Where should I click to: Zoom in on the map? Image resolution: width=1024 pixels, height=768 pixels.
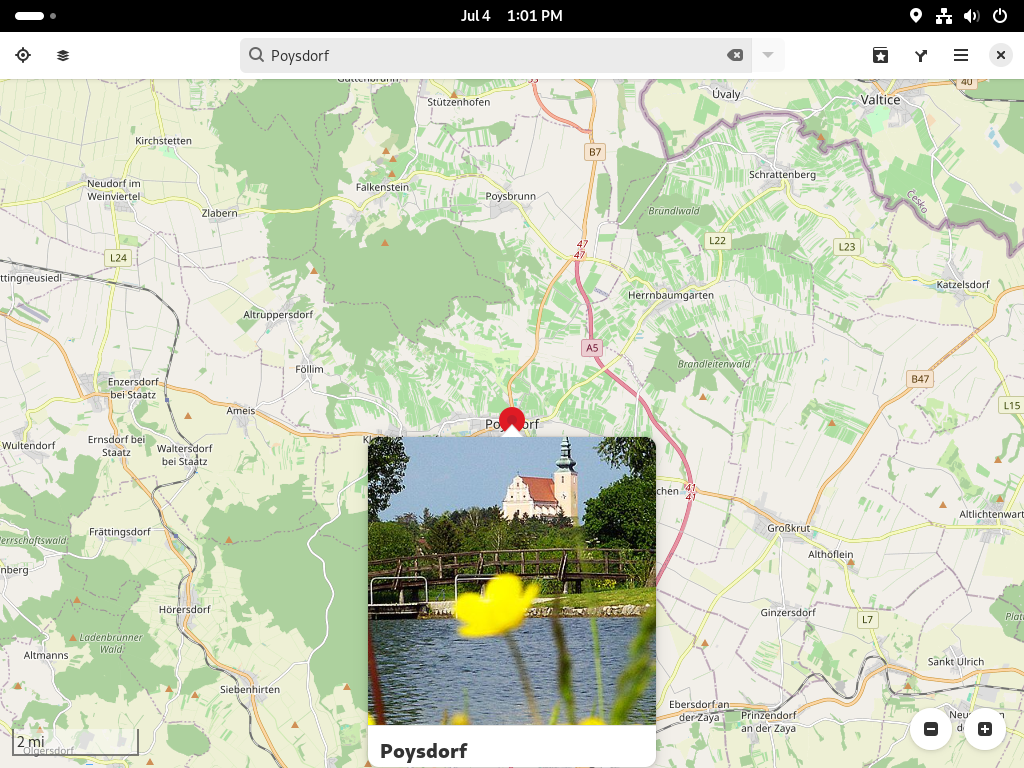pyautogui.click(x=985, y=729)
